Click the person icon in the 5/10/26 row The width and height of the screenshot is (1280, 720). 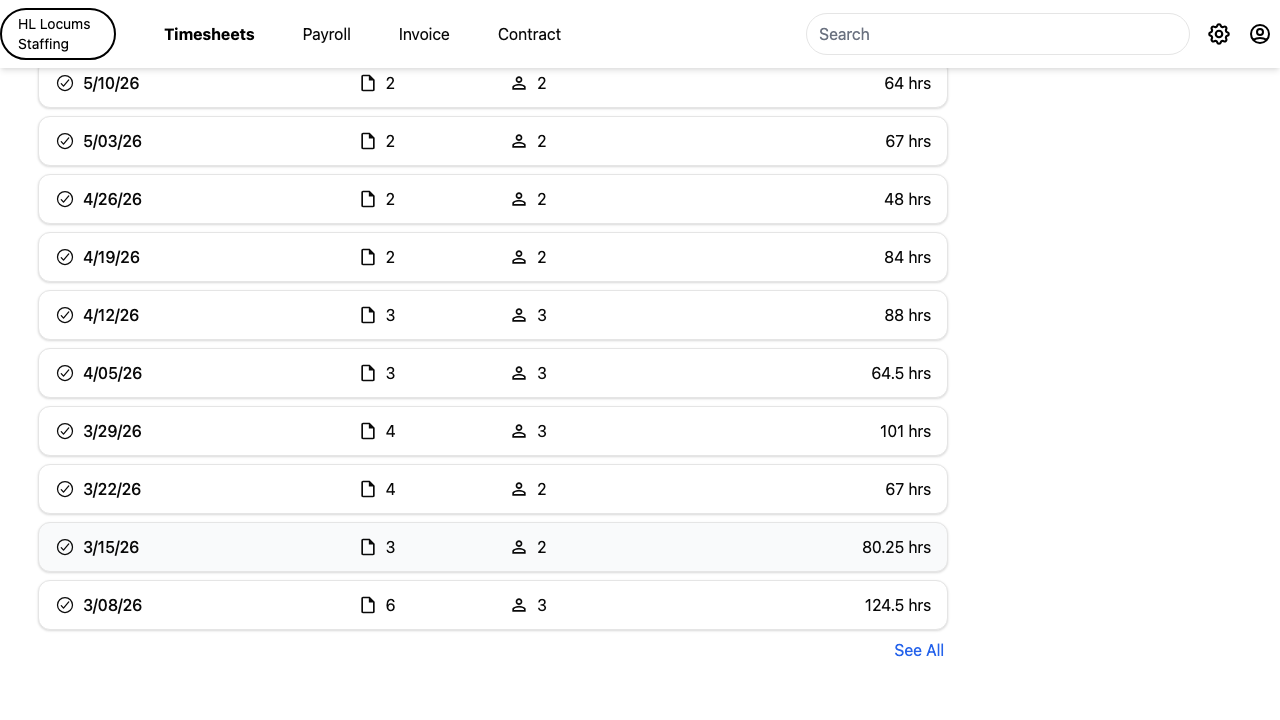point(519,83)
